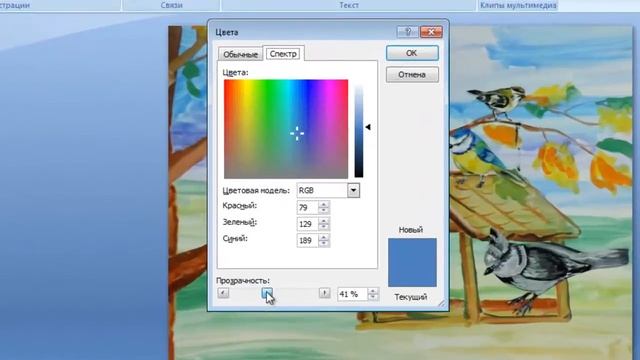Click the Связи ribbon group label

click(171, 5)
